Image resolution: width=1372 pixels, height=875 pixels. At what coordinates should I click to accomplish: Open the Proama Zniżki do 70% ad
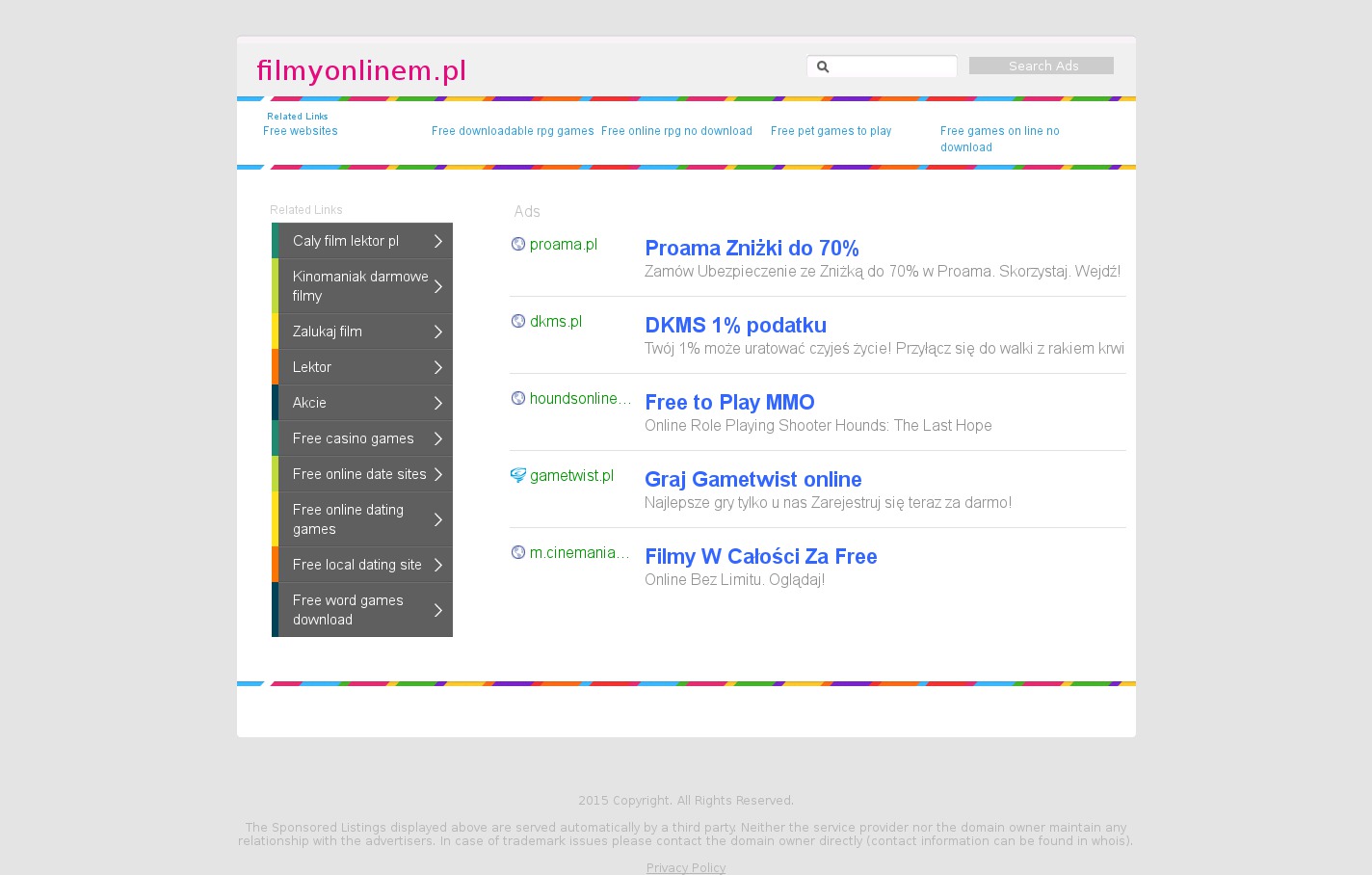[x=752, y=249]
